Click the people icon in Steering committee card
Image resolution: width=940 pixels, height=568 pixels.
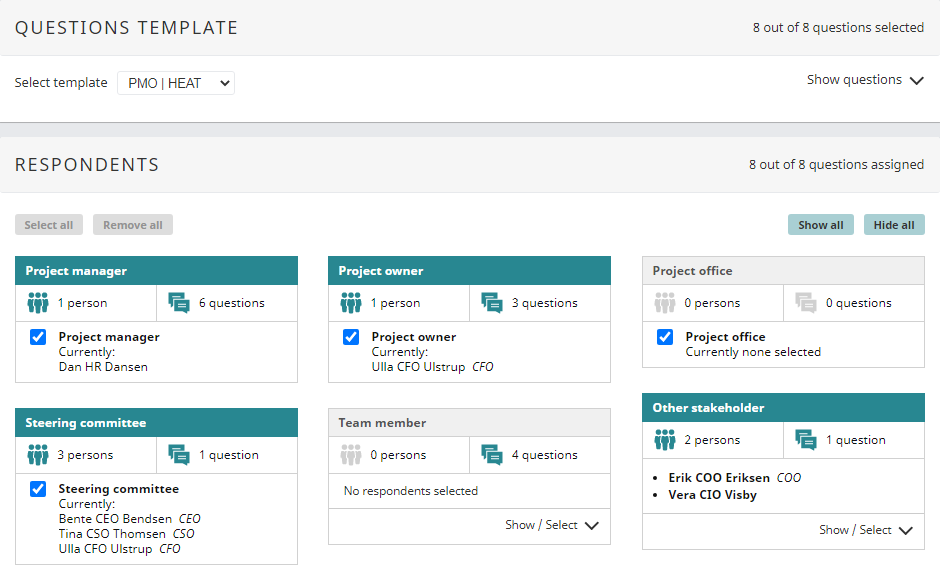click(x=38, y=455)
